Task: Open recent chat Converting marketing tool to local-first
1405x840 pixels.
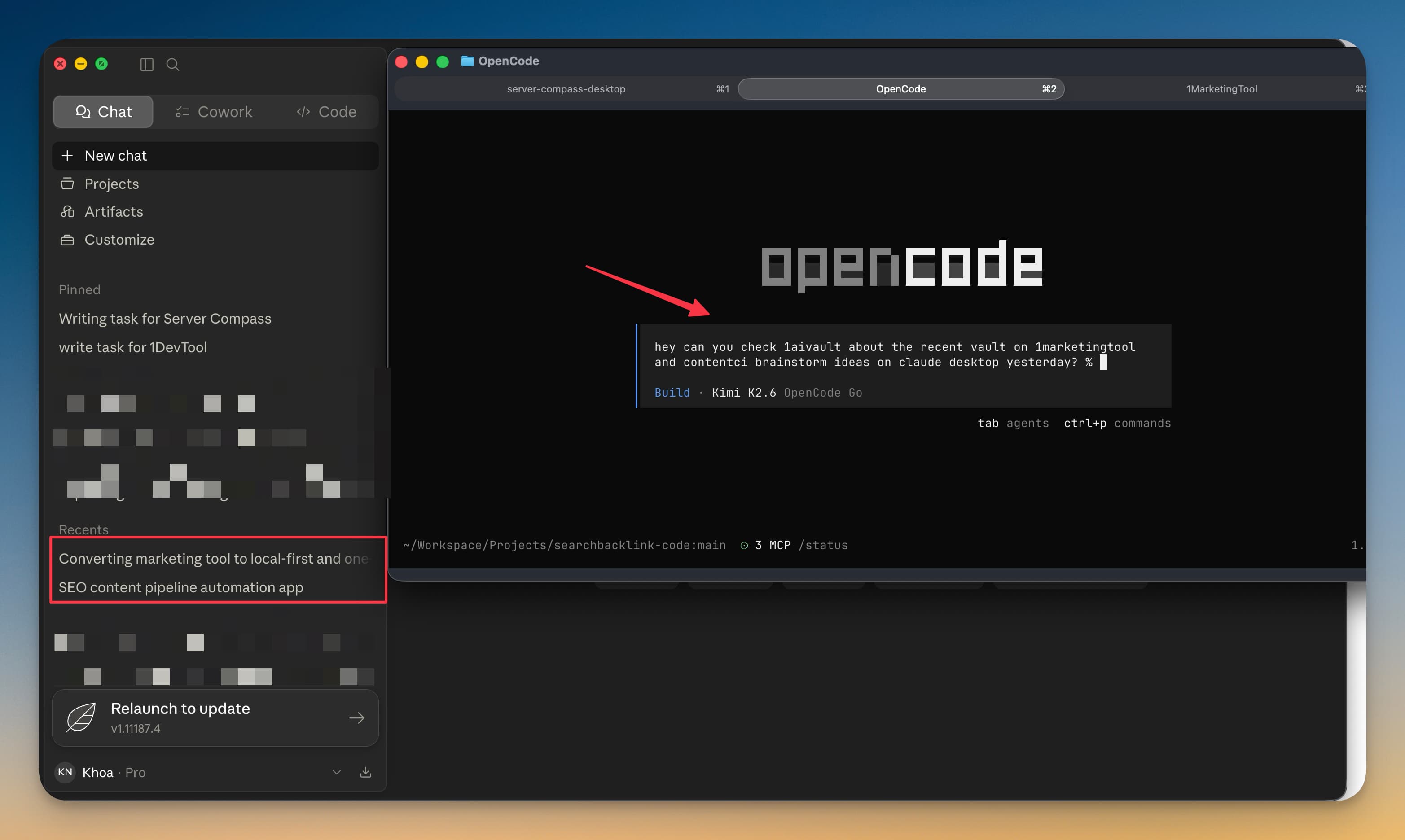Action: pos(214,559)
